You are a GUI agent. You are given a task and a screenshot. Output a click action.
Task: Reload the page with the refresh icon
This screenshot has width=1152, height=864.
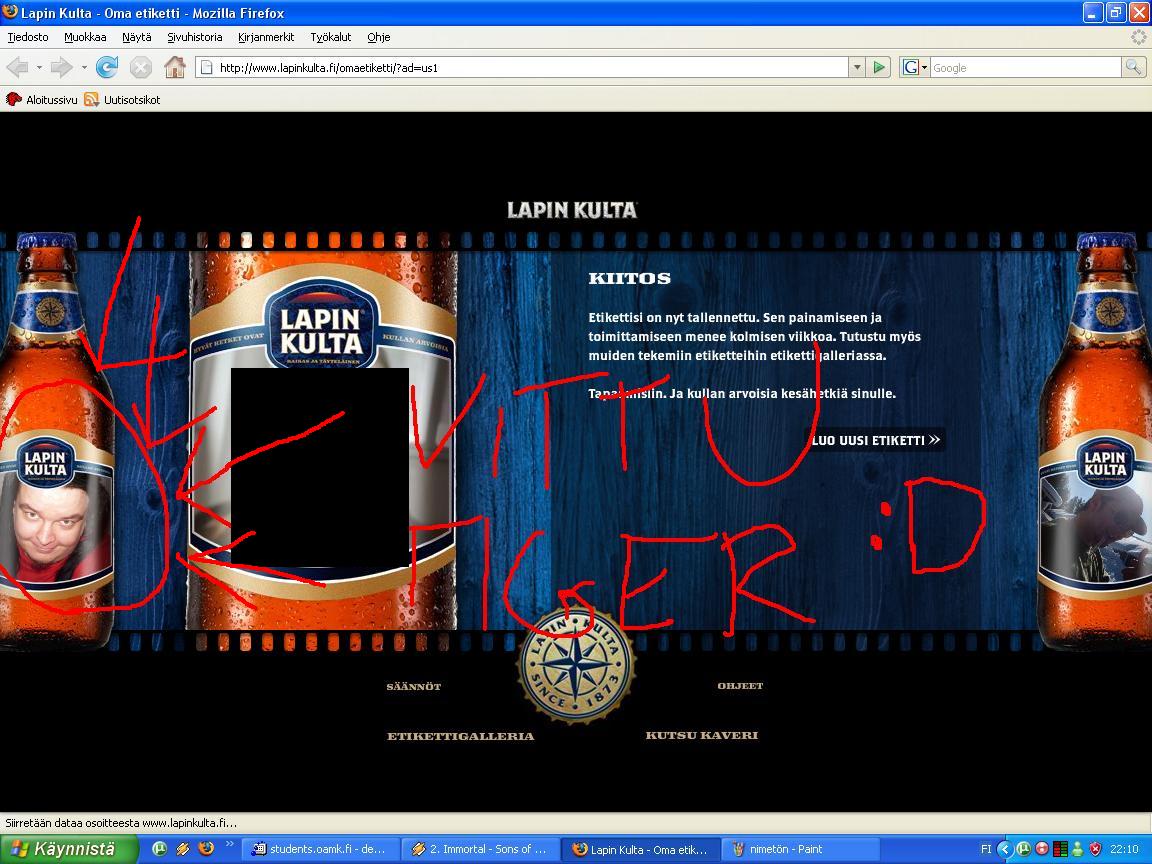pos(107,68)
